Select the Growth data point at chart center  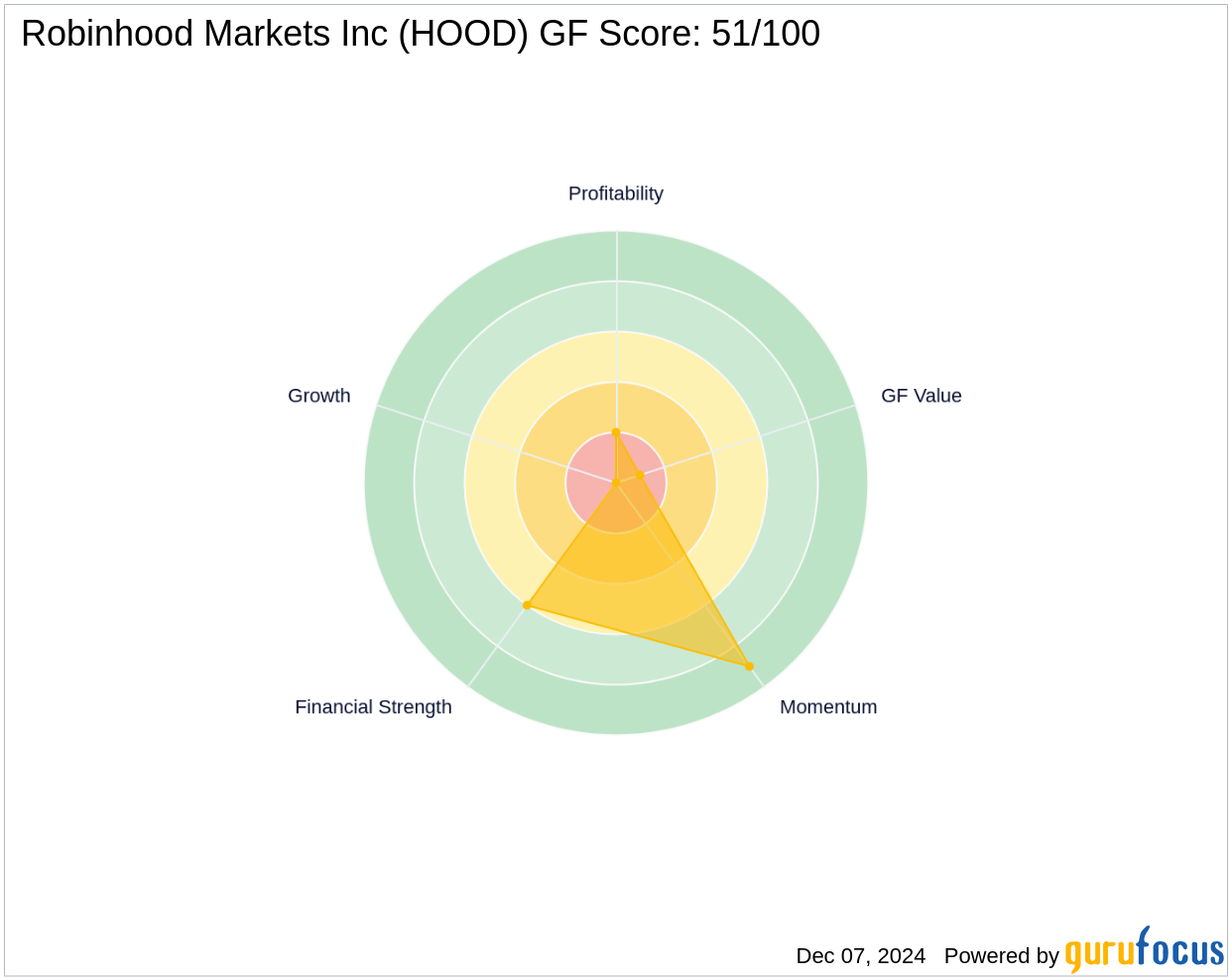click(x=616, y=483)
